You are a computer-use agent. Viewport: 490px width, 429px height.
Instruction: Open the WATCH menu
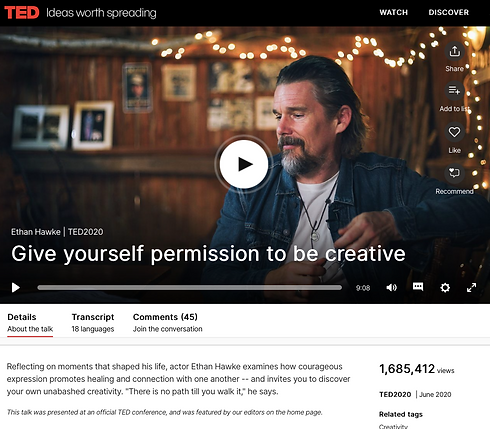(x=393, y=12)
